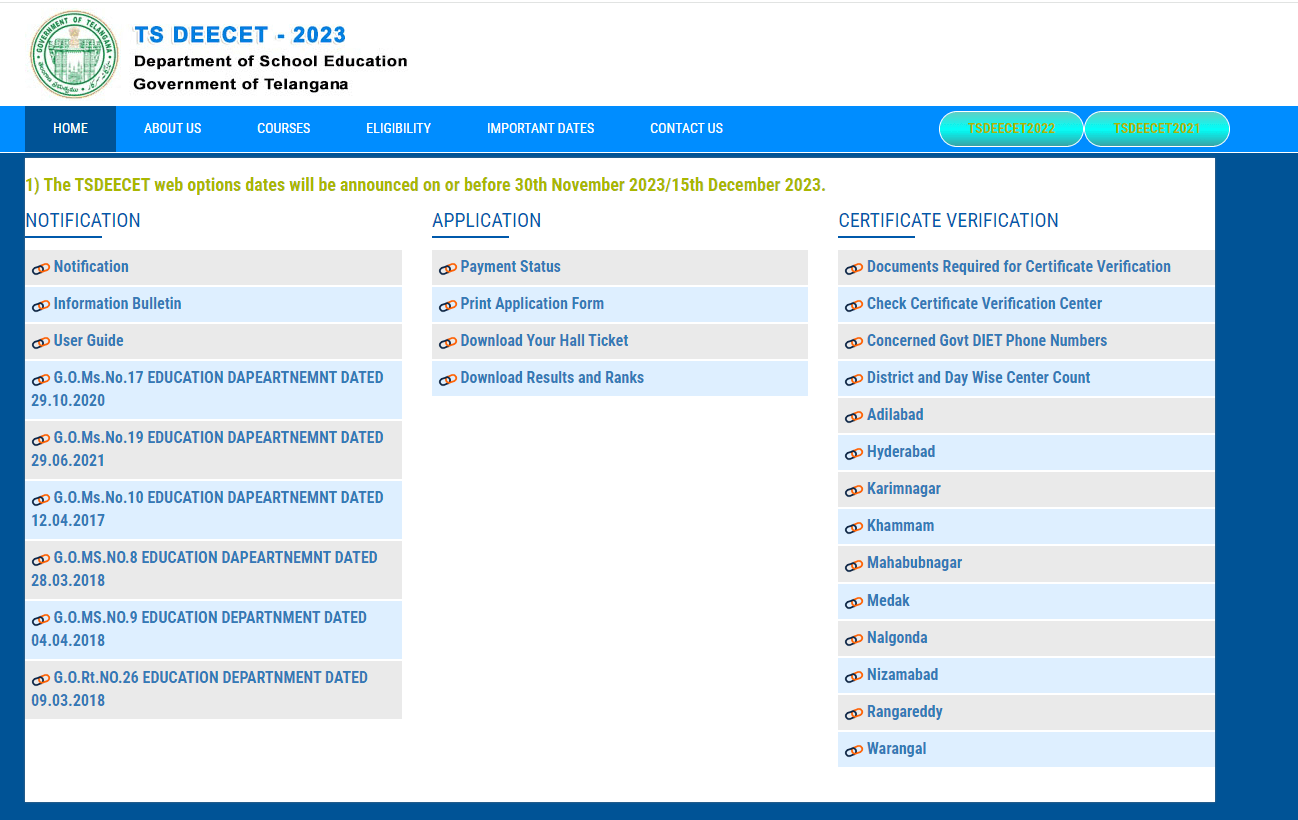The height and width of the screenshot is (820, 1298).
Task: Click the TSDEECET2022 button
Action: pyautogui.click(x=1011, y=129)
